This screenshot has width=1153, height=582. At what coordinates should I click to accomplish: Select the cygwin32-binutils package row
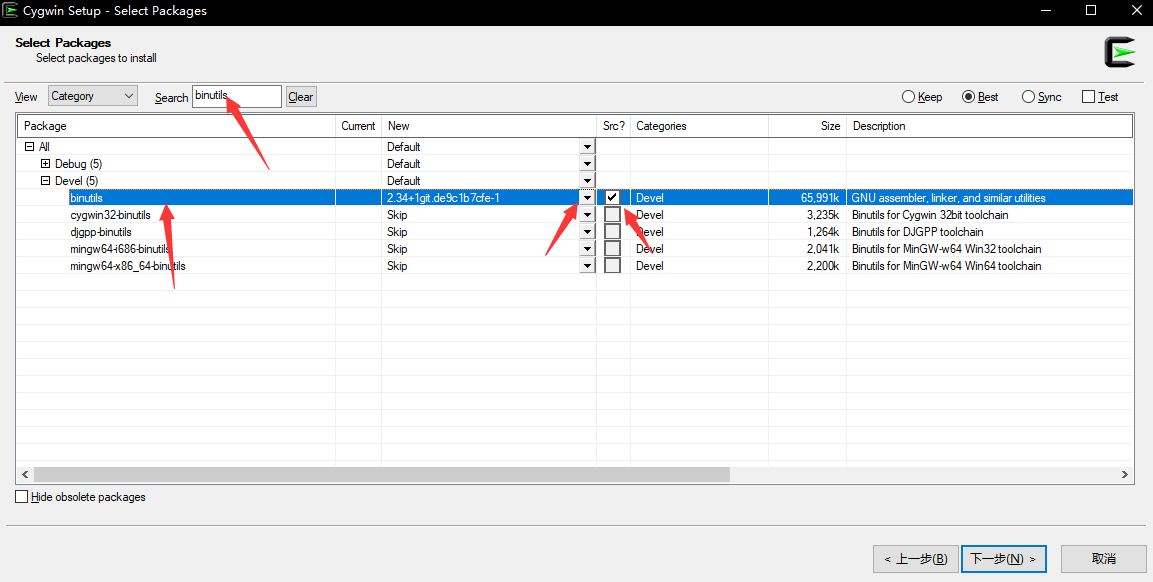pos(575,215)
